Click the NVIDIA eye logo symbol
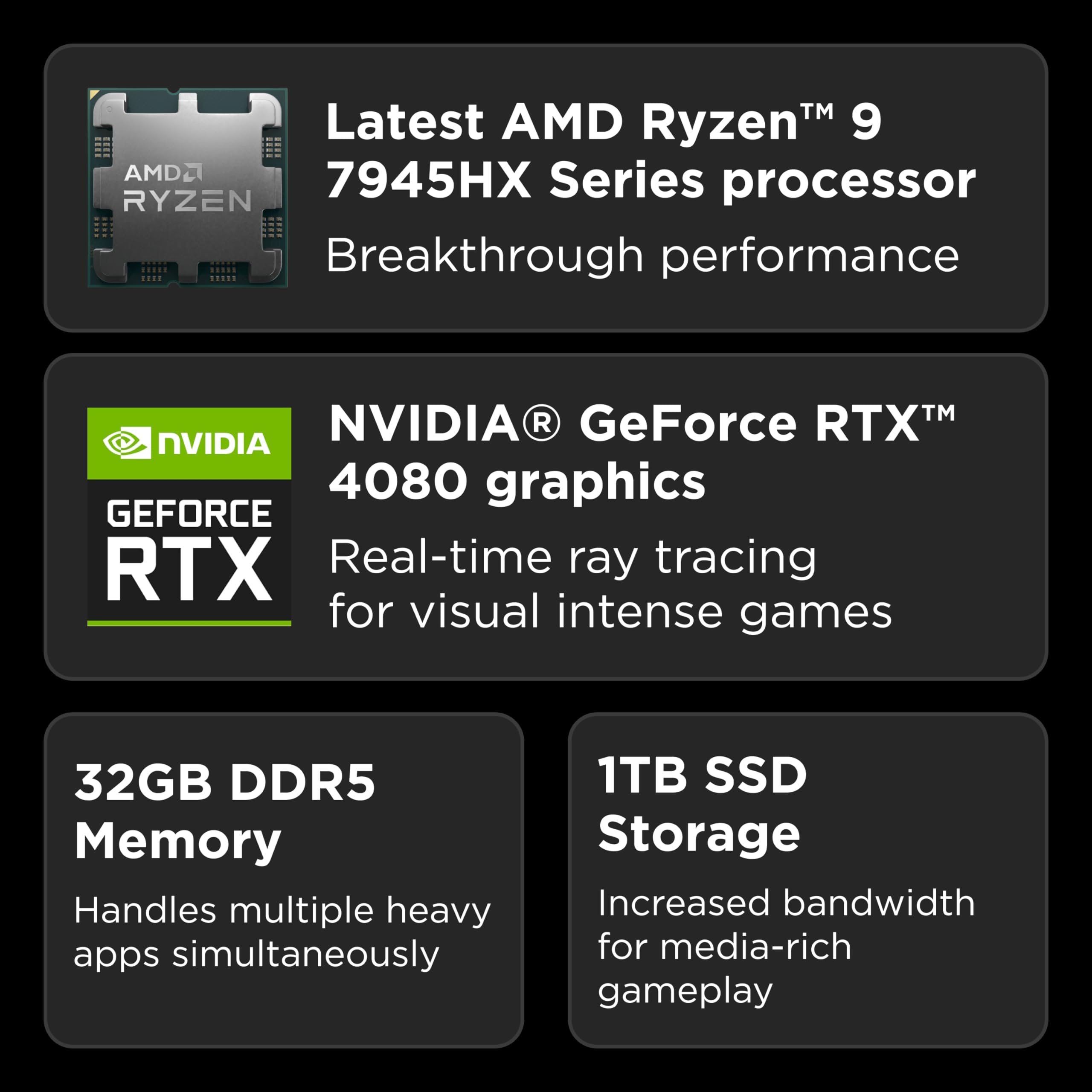The height and width of the screenshot is (1092, 1092). coord(127,443)
